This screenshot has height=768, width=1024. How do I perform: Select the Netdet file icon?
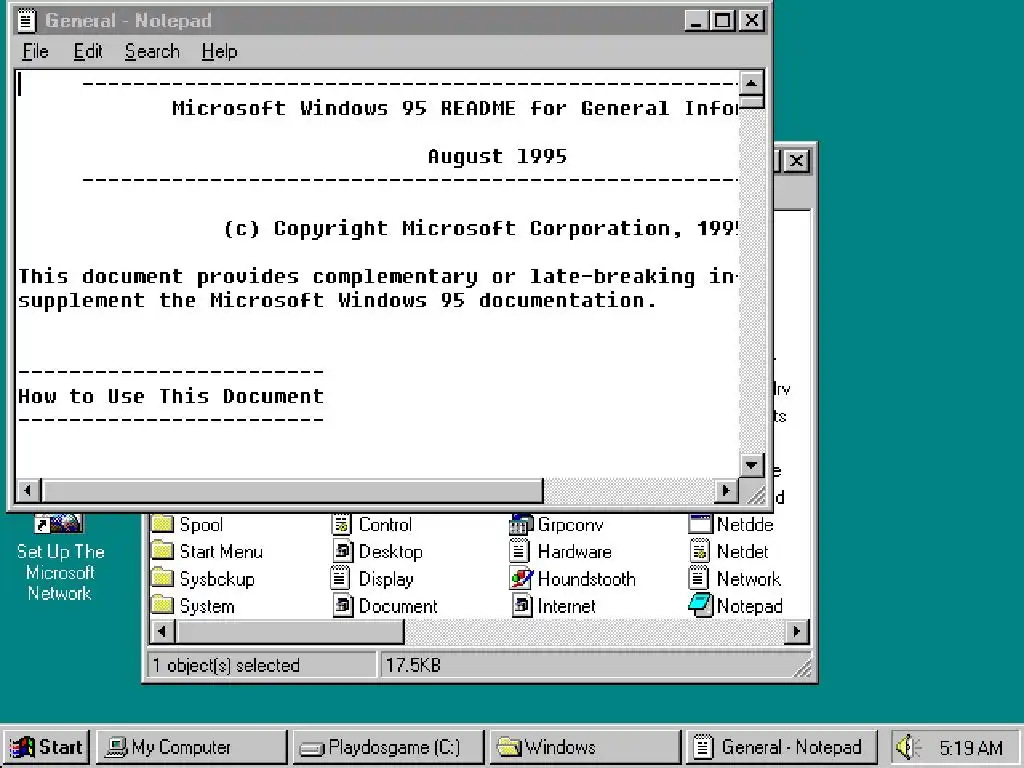(x=699, y=551)
